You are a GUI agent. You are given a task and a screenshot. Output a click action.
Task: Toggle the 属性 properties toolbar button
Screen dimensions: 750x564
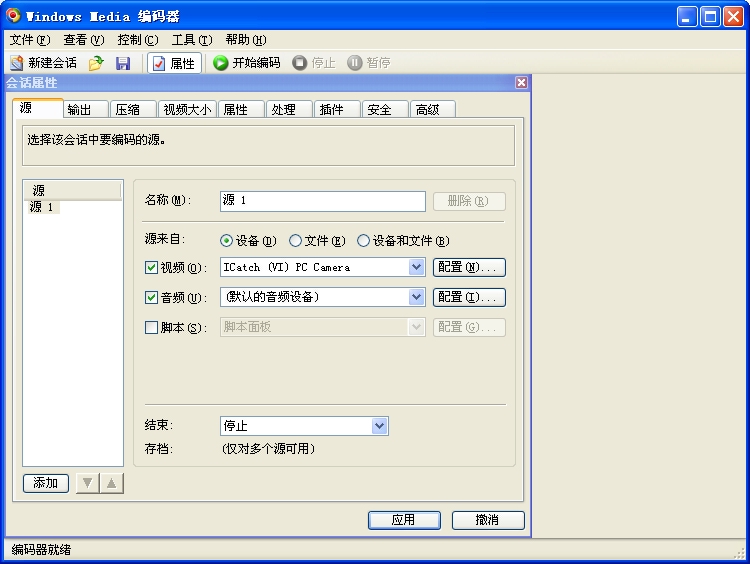click(x=174, y=63)
